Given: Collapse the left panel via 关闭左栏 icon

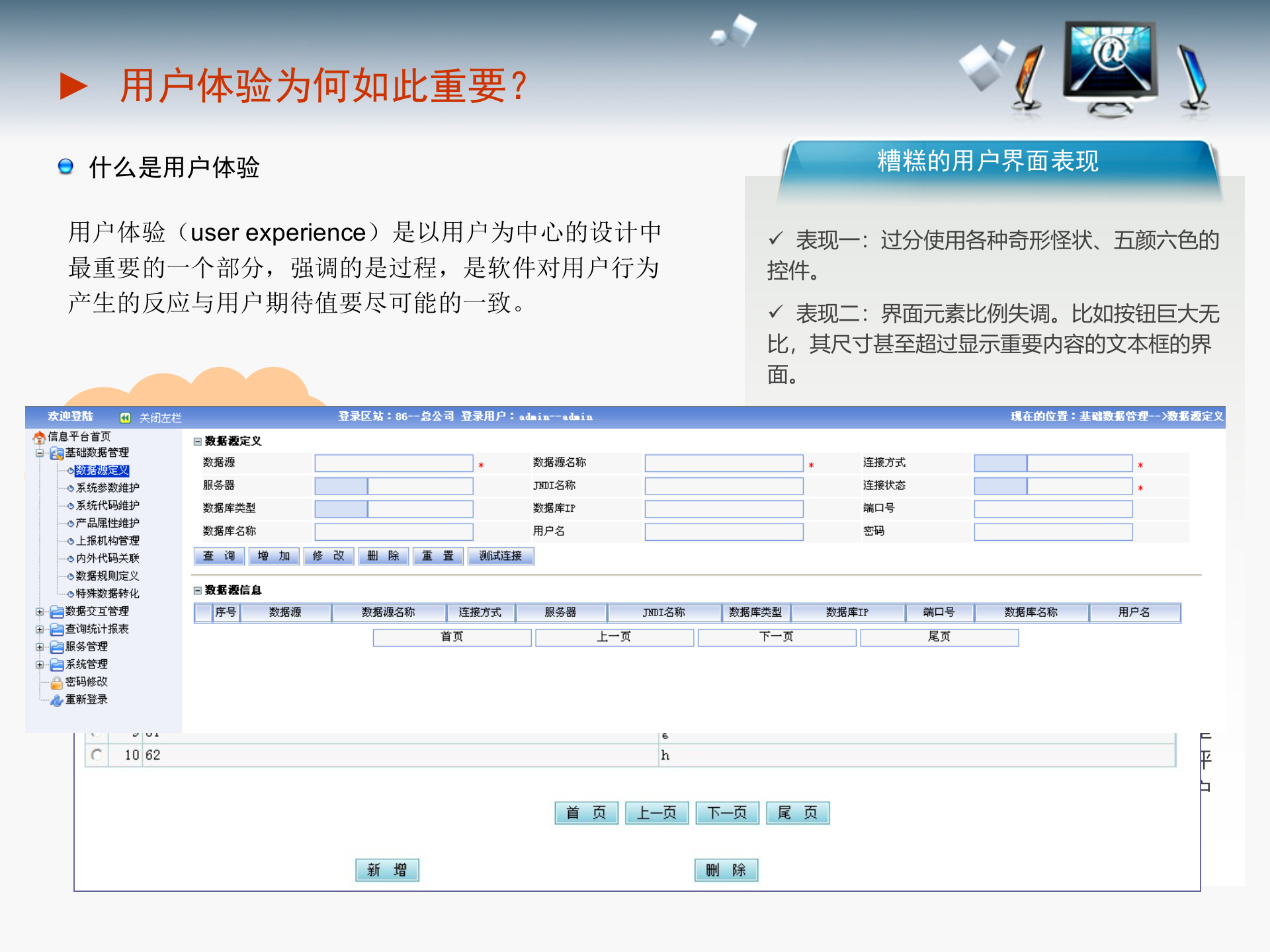Looking at the screenshot, I should [124, 416].
